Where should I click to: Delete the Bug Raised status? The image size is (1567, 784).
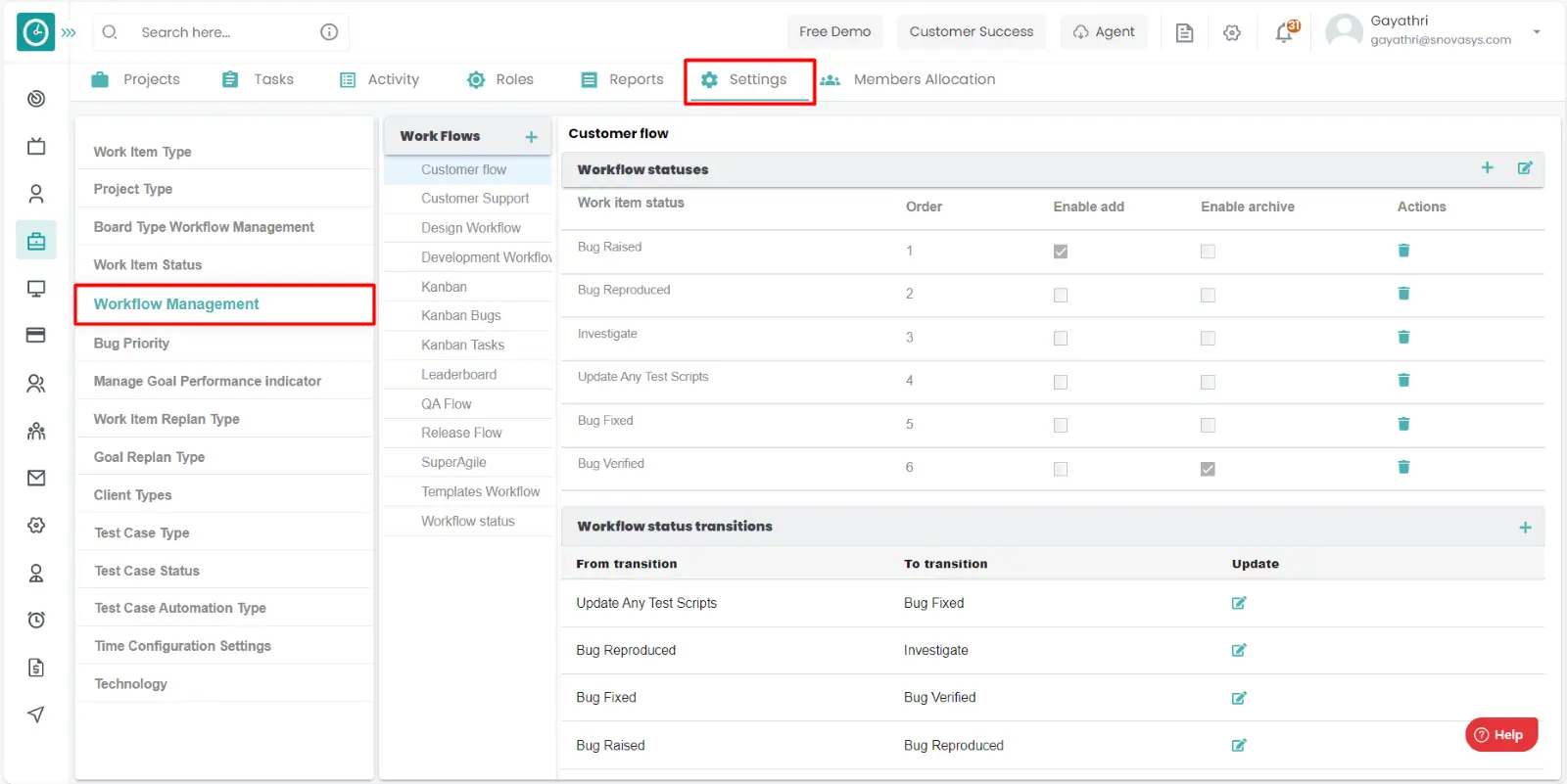pyautogui.click(x=1403, y=251)
